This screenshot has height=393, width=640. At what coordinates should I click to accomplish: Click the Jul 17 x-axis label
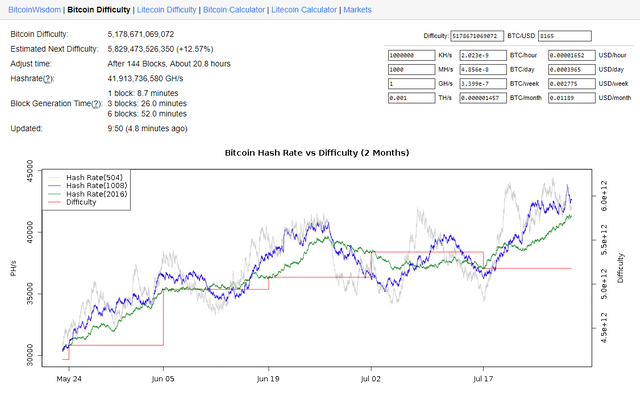(483, 379)
